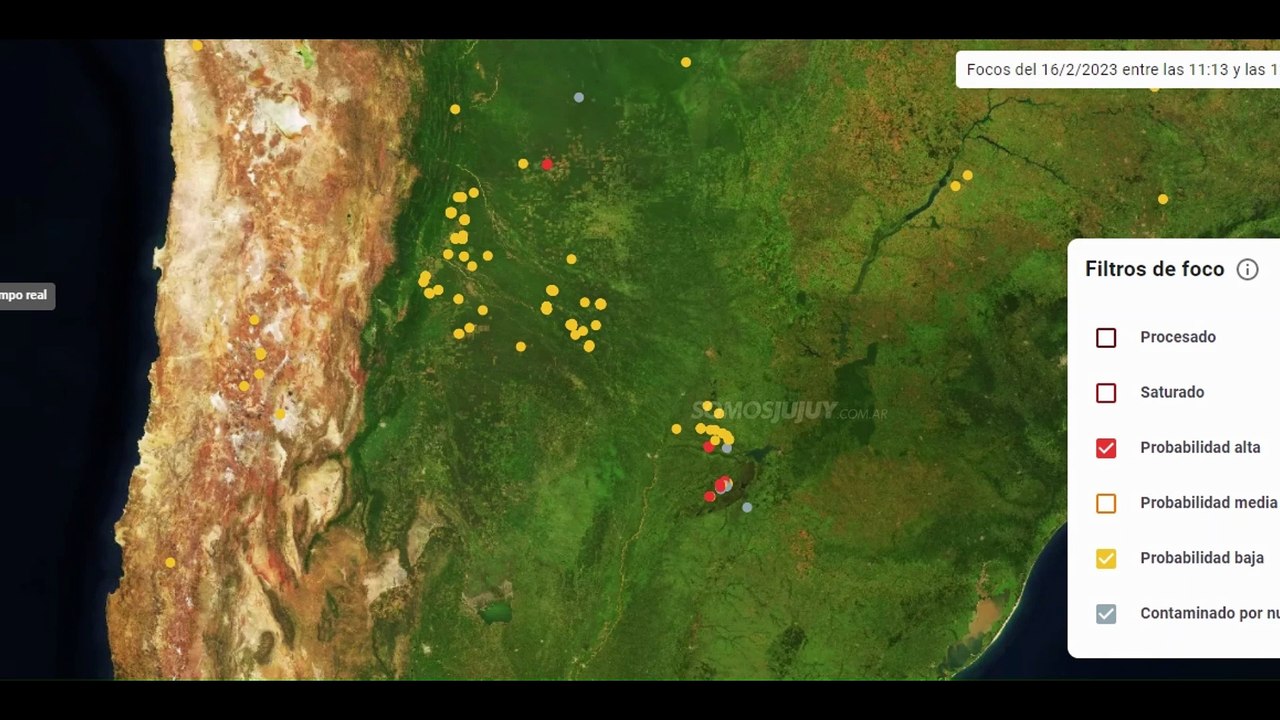Click the 'Saturado' label text

click(x=1172, y=392)
